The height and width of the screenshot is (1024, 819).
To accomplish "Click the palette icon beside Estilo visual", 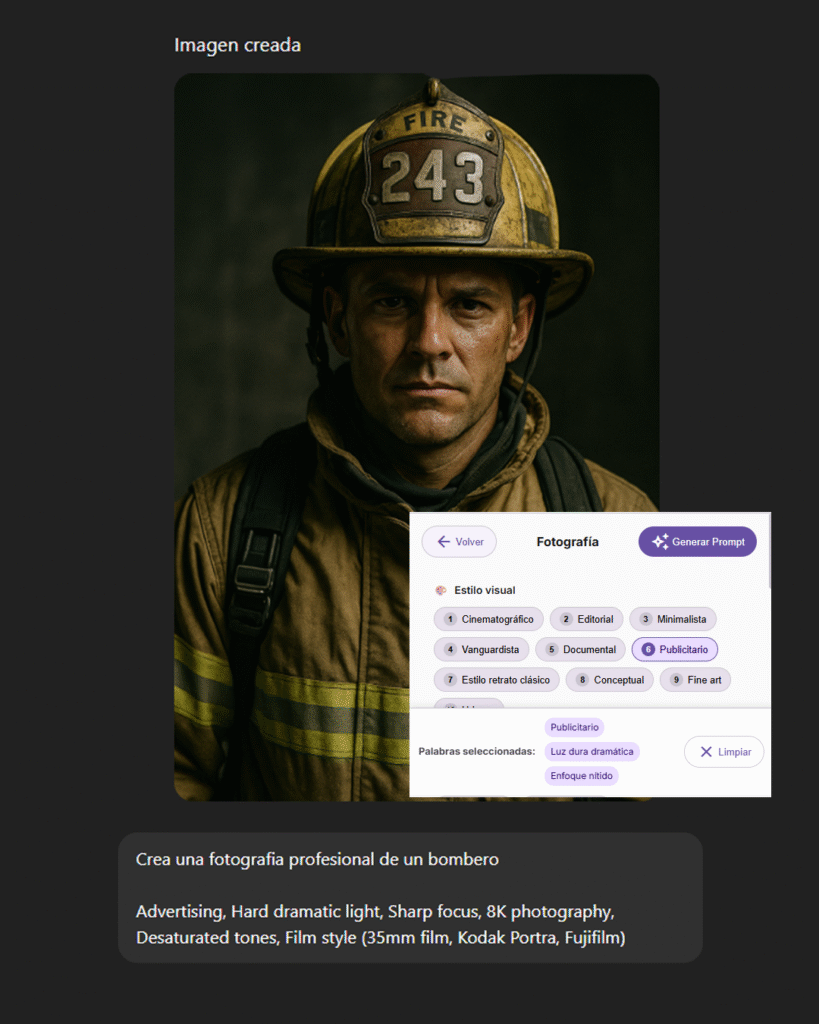I will tap(441, 590).
